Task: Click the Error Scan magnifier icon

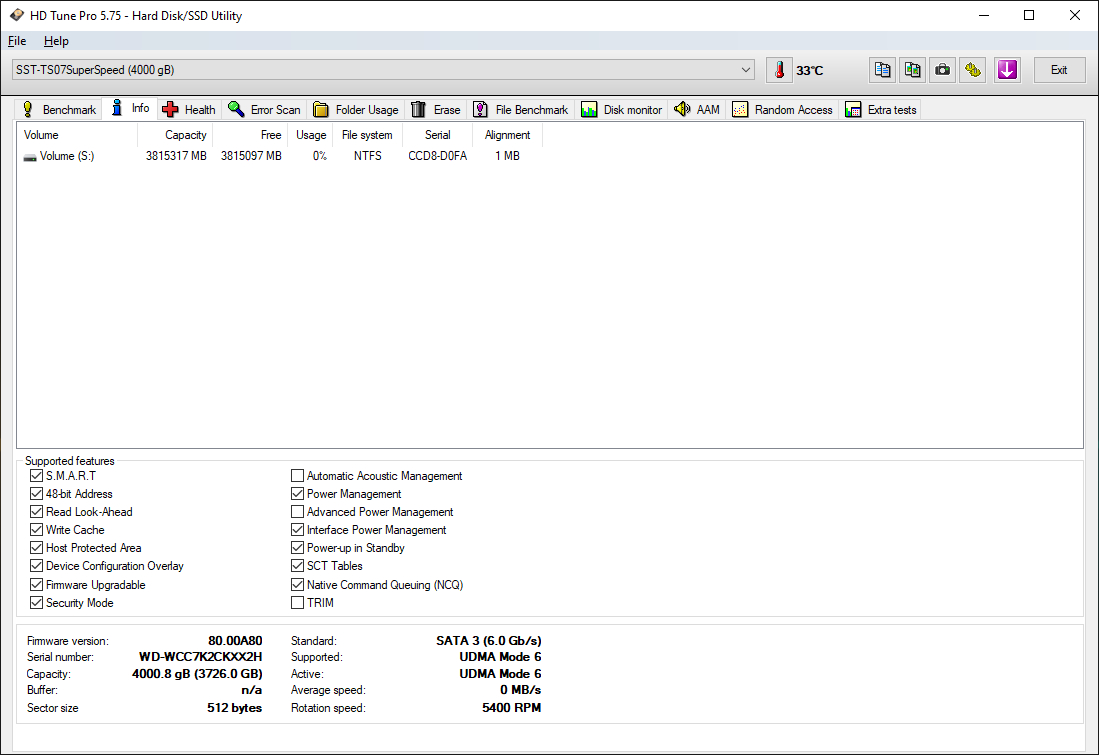Action: (x=236, y=109)
